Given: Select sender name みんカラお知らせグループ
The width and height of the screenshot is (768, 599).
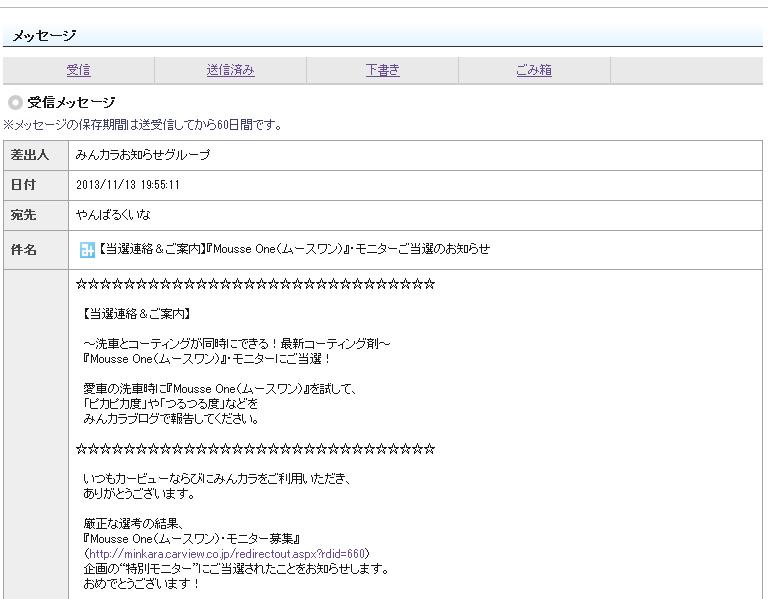Looking at the screenshot, I should [x=143, y=155].
